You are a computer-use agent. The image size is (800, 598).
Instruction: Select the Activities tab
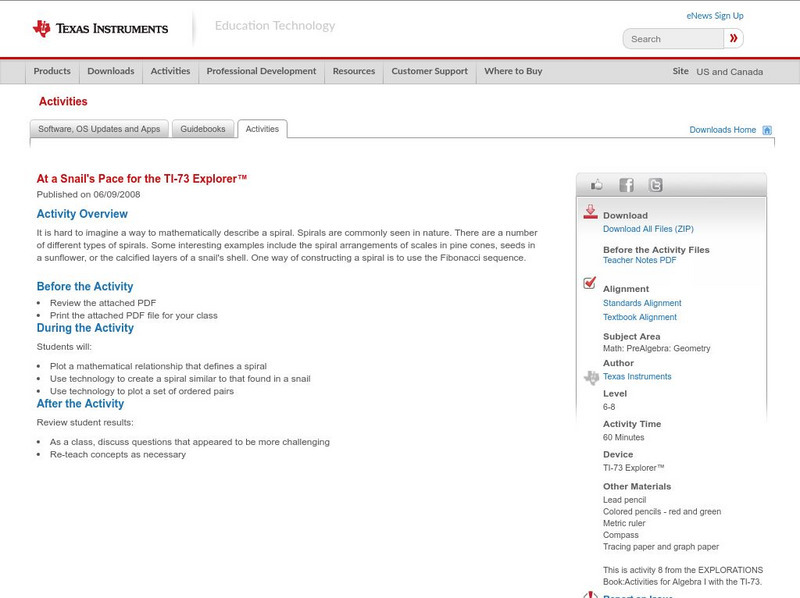pyautogui.click(x=262, y=129)
